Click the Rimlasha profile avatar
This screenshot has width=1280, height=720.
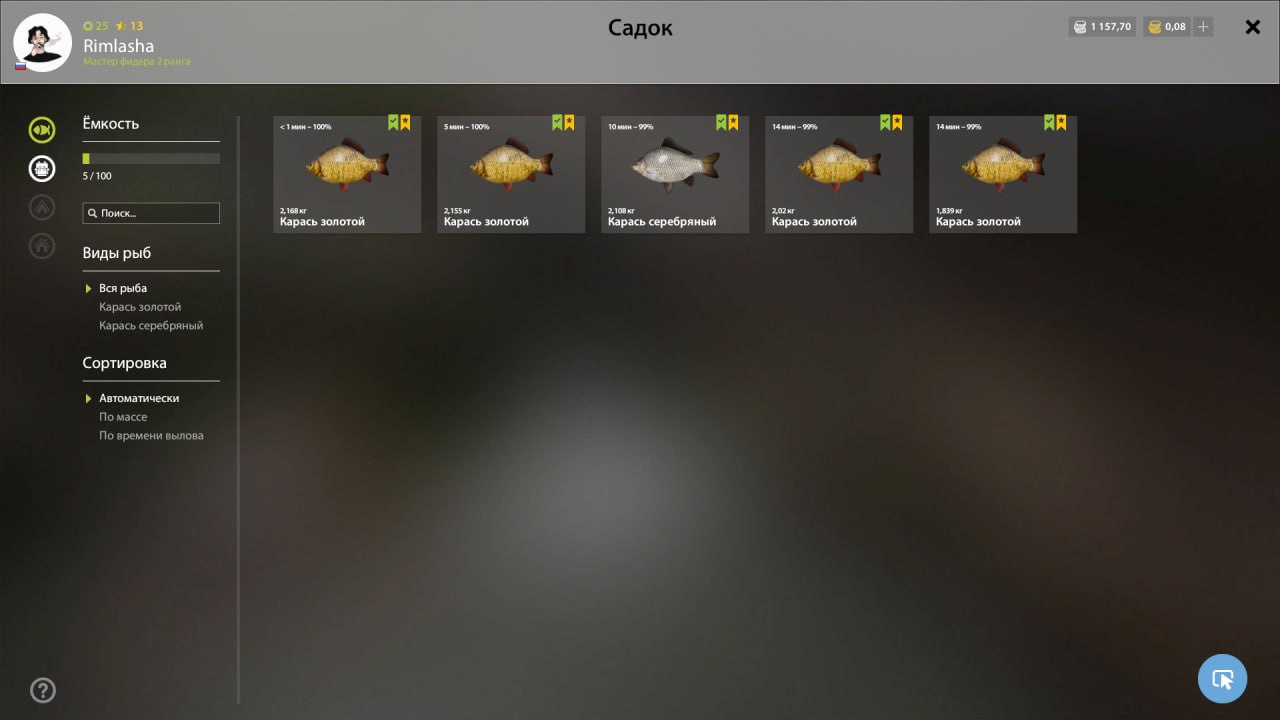pos(42,42)
